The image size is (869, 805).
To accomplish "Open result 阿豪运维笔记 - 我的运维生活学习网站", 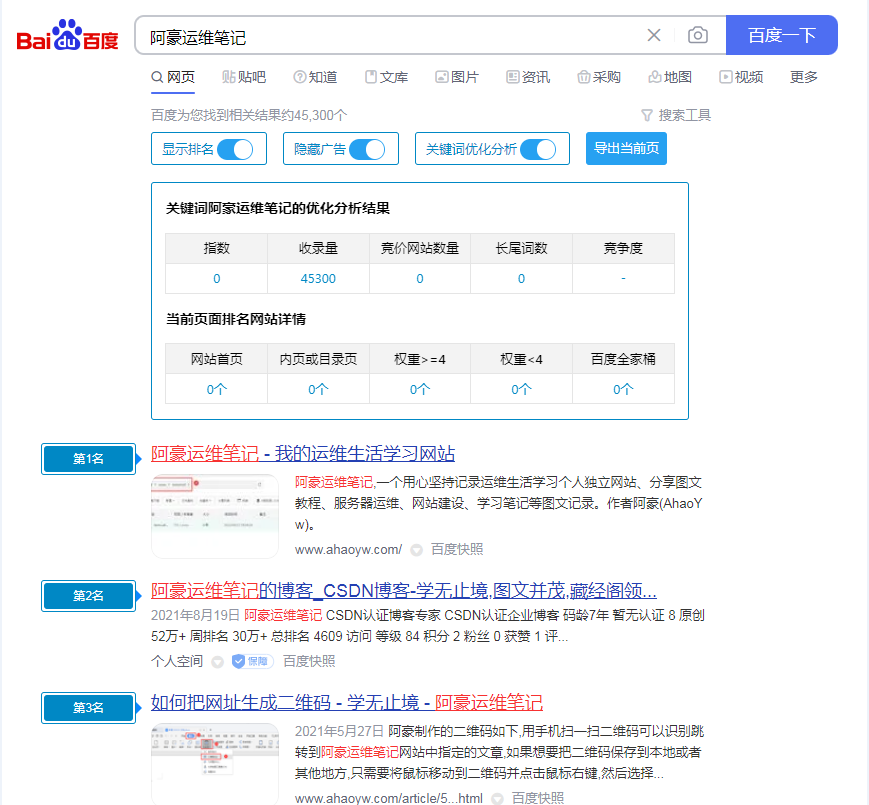I will pos(303,454).
